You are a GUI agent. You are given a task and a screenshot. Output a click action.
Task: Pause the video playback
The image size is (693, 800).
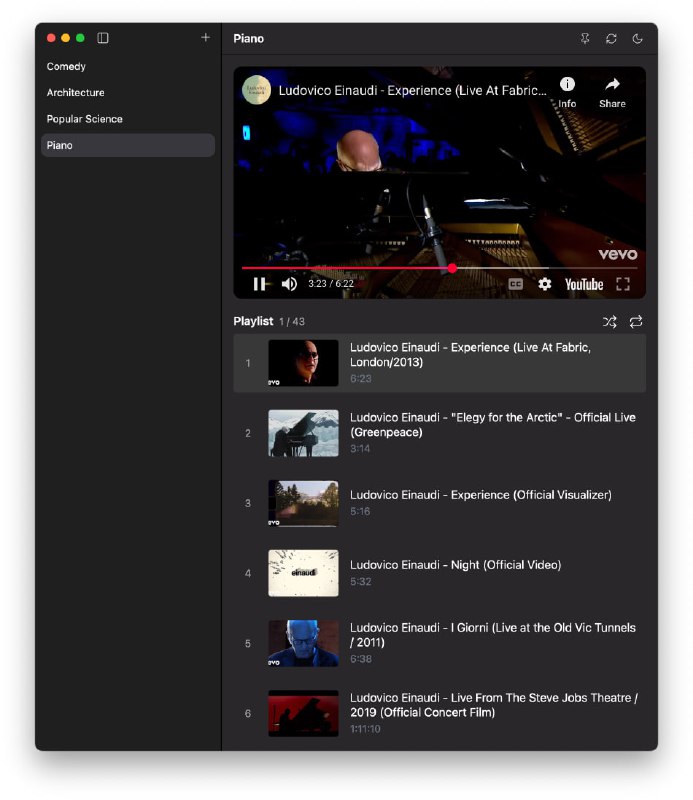click(x=259, y=284)
